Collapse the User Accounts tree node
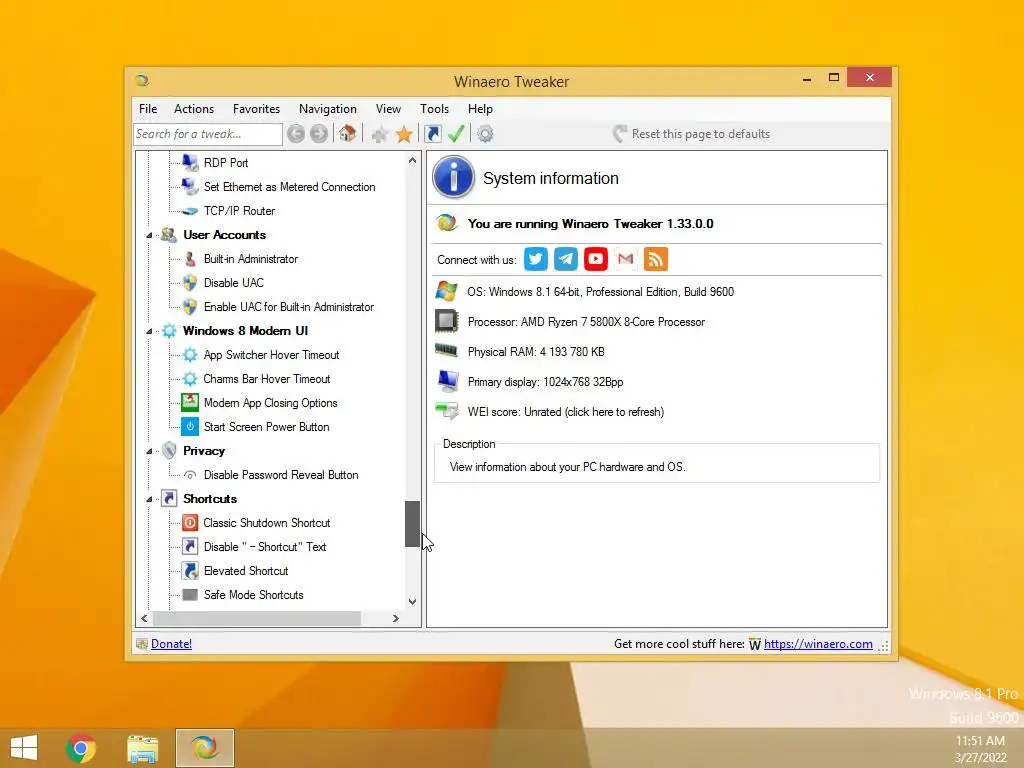Screen dimensions: 1024x768 coord(149,235)
